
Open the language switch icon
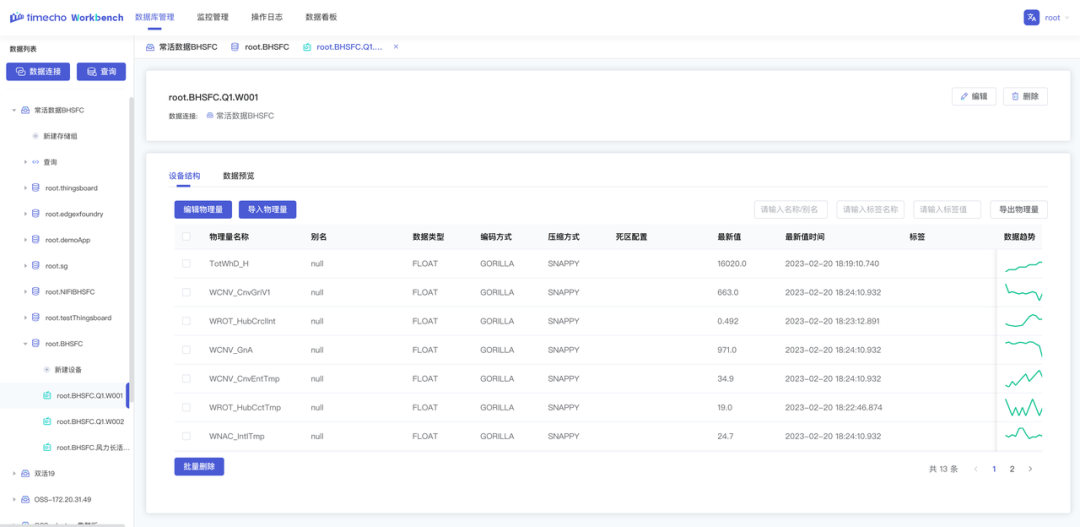[1031, 17]
